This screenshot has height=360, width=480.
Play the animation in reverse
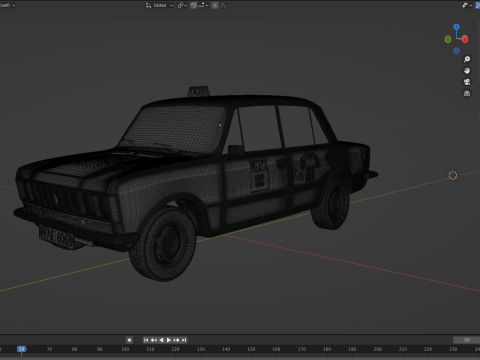[x=161, y=340]
